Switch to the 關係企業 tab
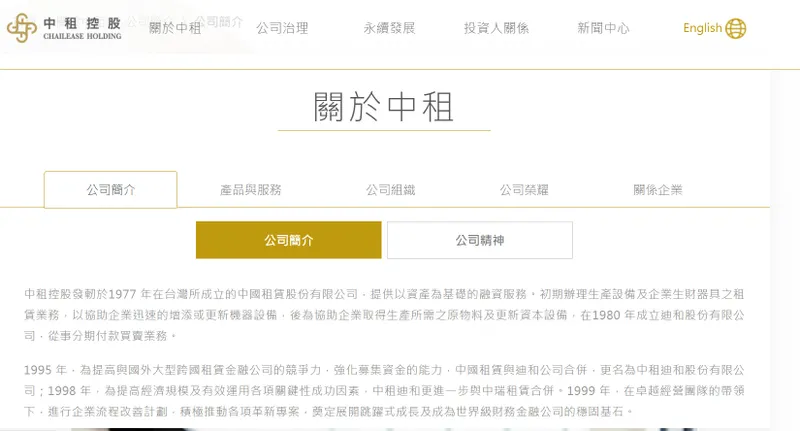The image size is (800, 431). pos(658,190)
